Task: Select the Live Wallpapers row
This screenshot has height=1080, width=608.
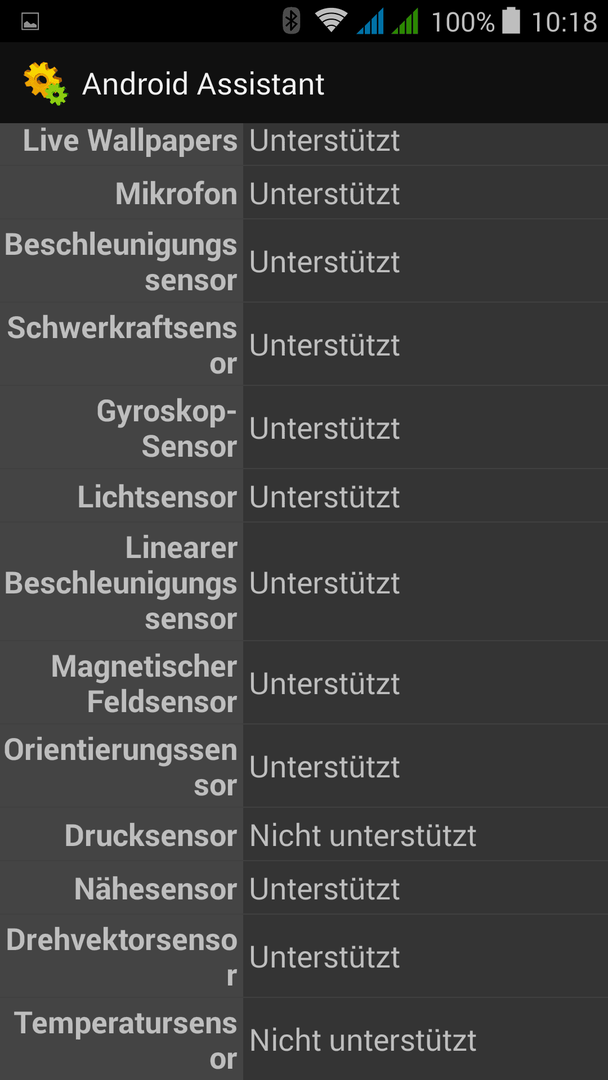Action: coord(304,141)
